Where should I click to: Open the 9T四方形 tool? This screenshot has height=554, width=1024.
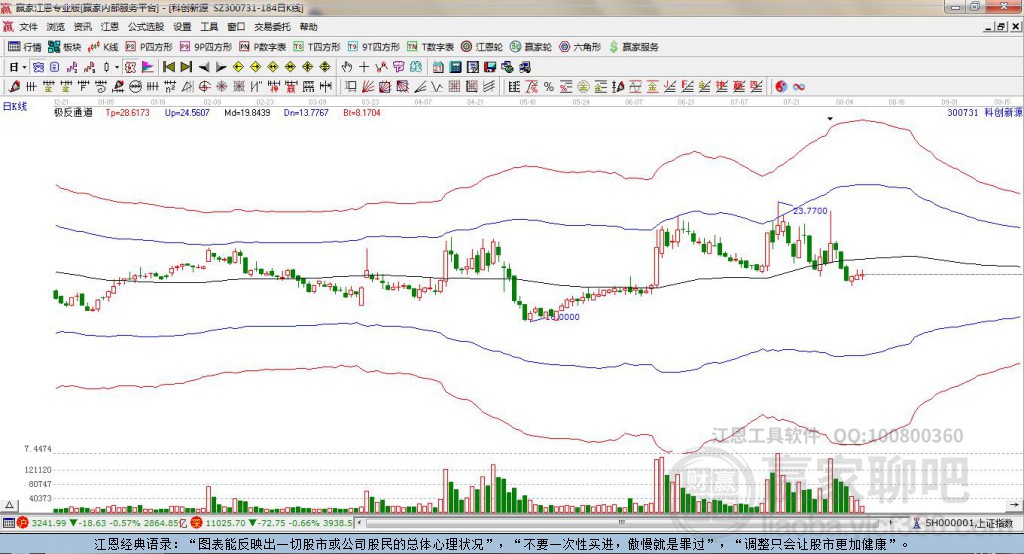[x=374, y=47]
